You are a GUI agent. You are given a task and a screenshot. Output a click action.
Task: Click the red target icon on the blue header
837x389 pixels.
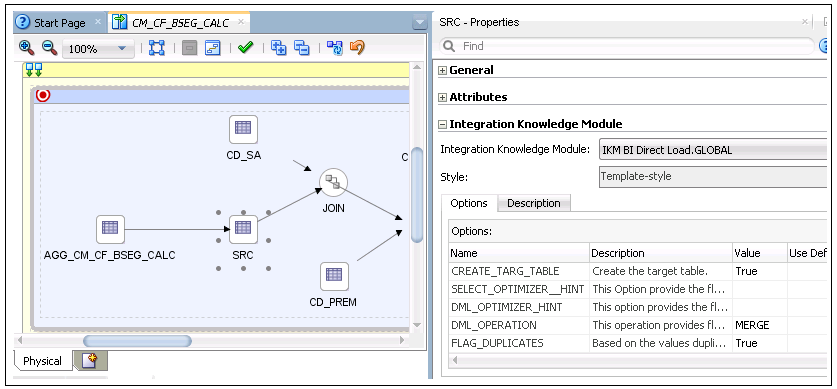tap(43, 96)
